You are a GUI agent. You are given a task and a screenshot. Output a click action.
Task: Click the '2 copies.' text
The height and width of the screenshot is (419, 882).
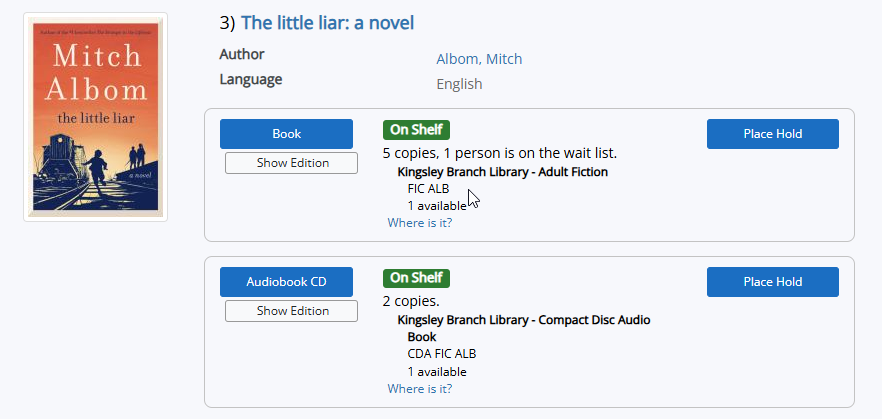[x=411, y=301]
